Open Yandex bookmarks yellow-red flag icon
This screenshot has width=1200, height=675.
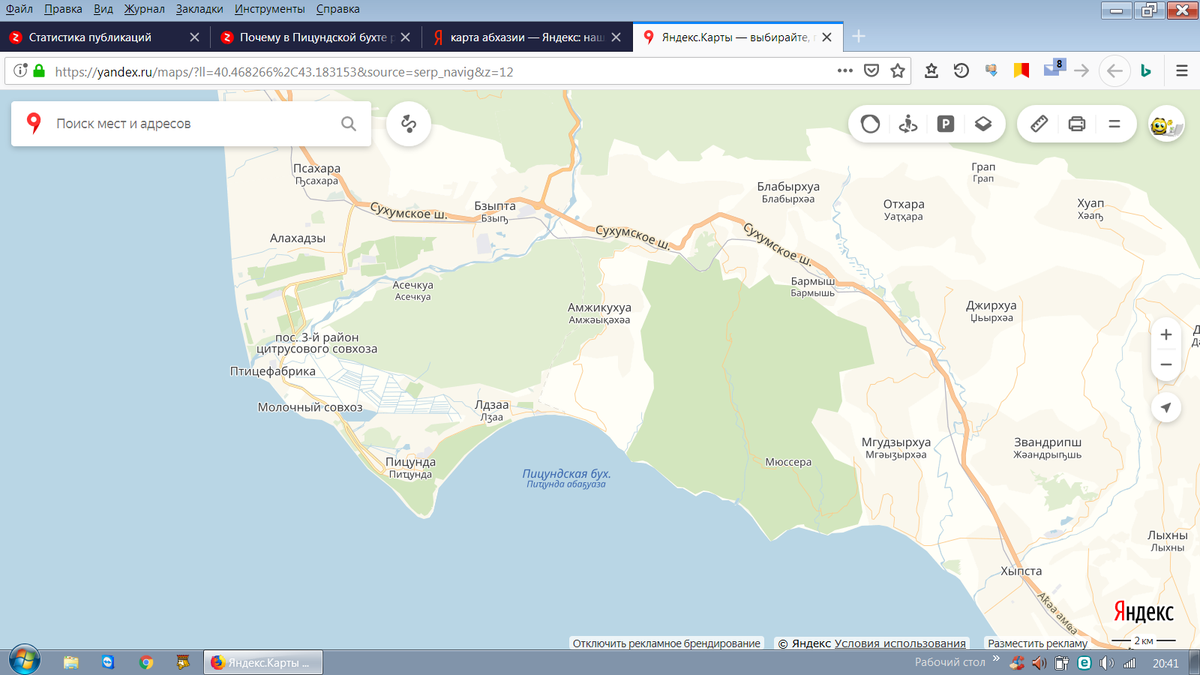tap(1021, 70)
